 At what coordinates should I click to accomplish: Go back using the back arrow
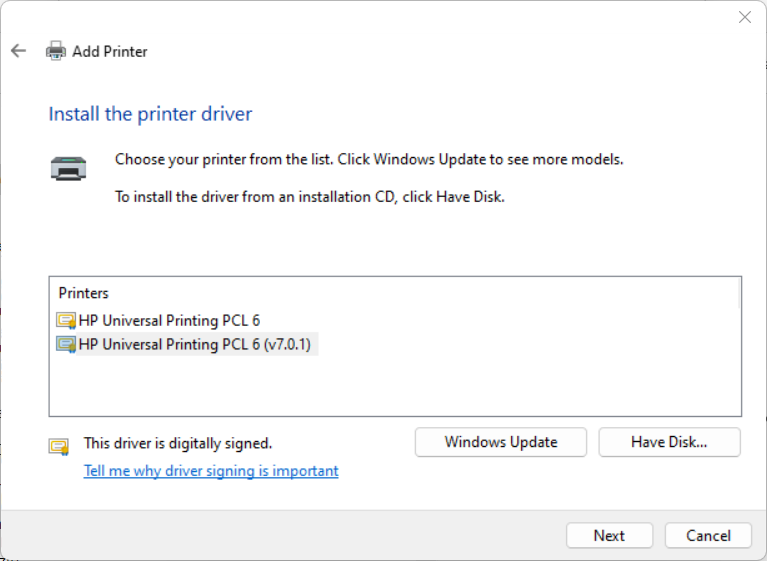[18, 51]
